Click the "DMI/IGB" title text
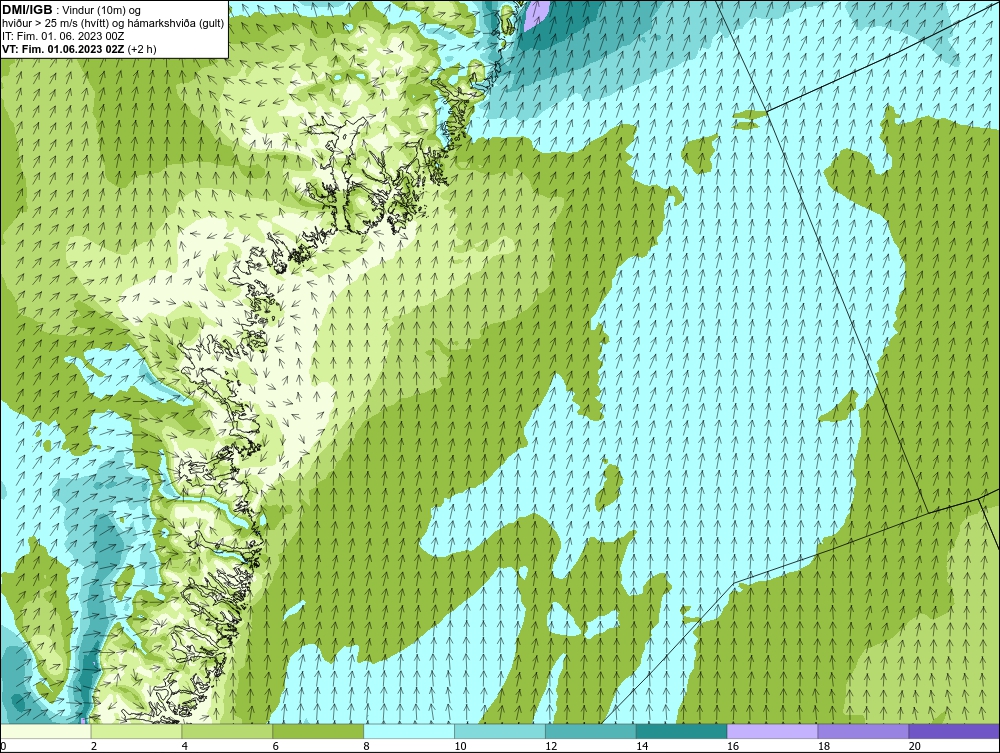The image size is (1000, 753). [x=27, y=10]
